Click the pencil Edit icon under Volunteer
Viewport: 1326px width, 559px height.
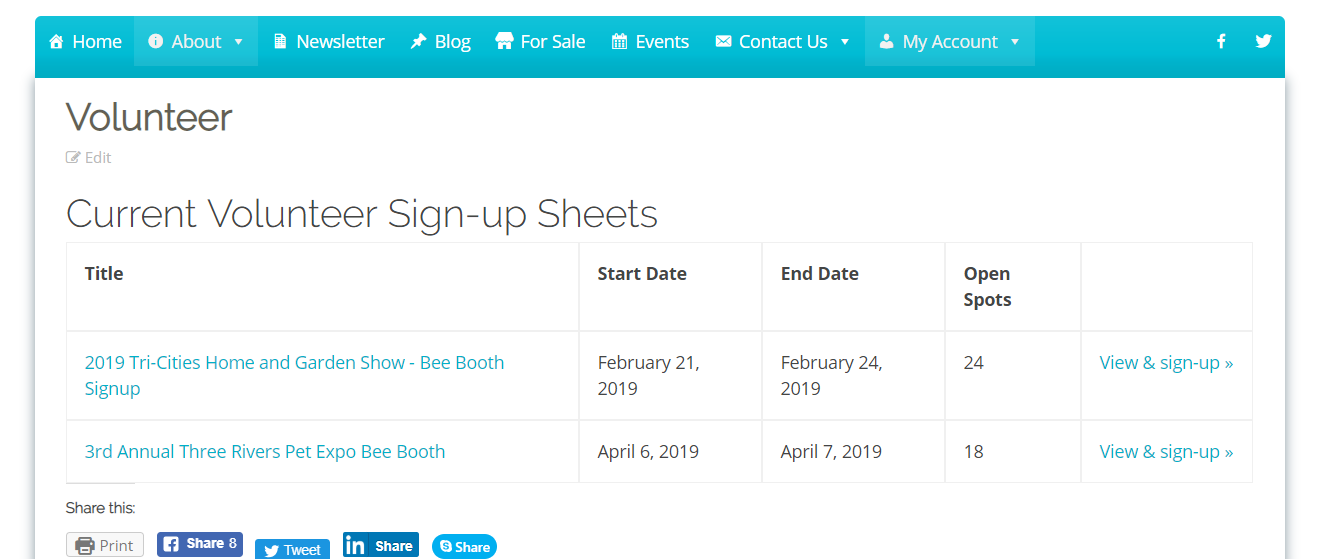point(73,157)
